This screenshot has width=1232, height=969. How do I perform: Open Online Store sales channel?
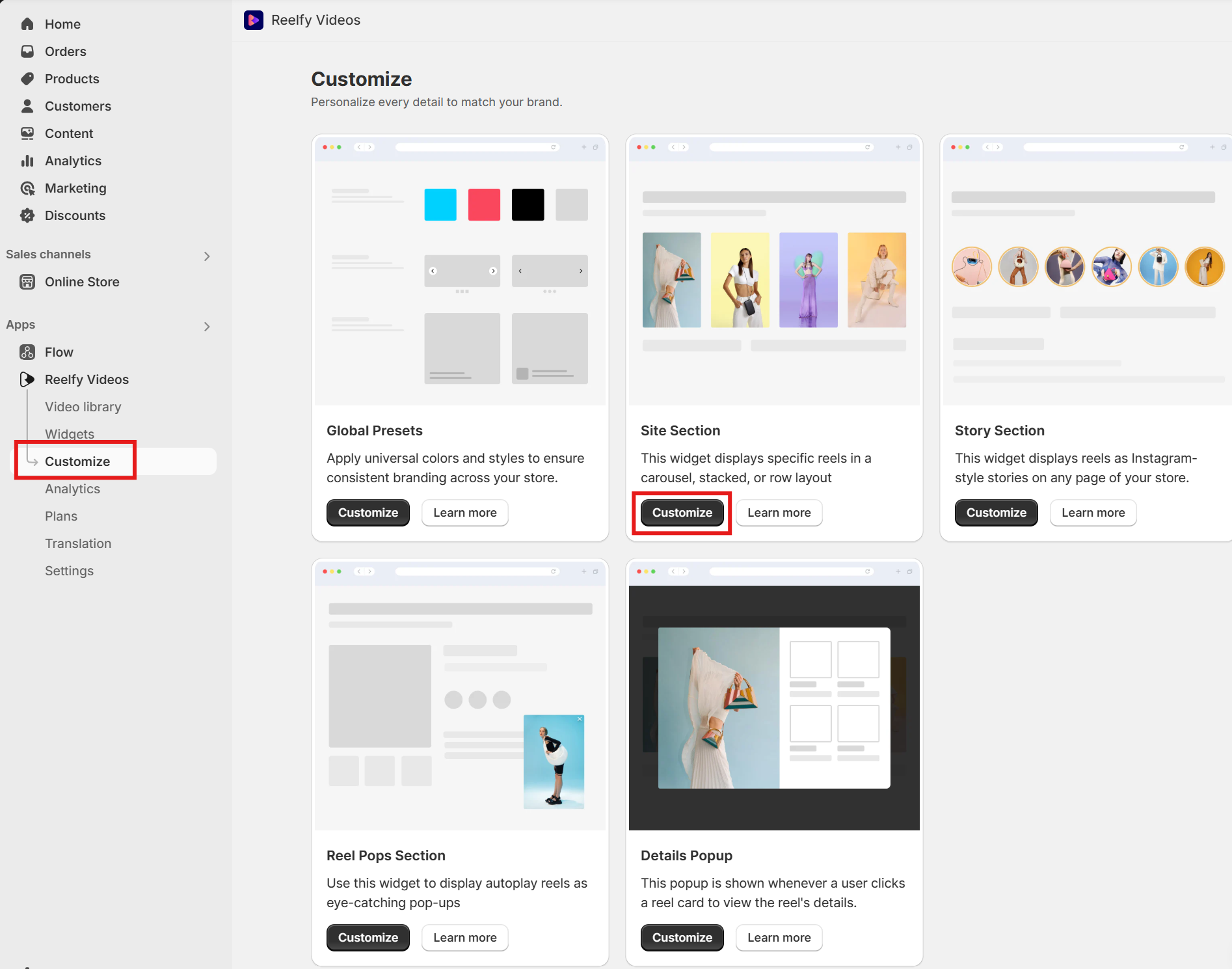point(82,282)
